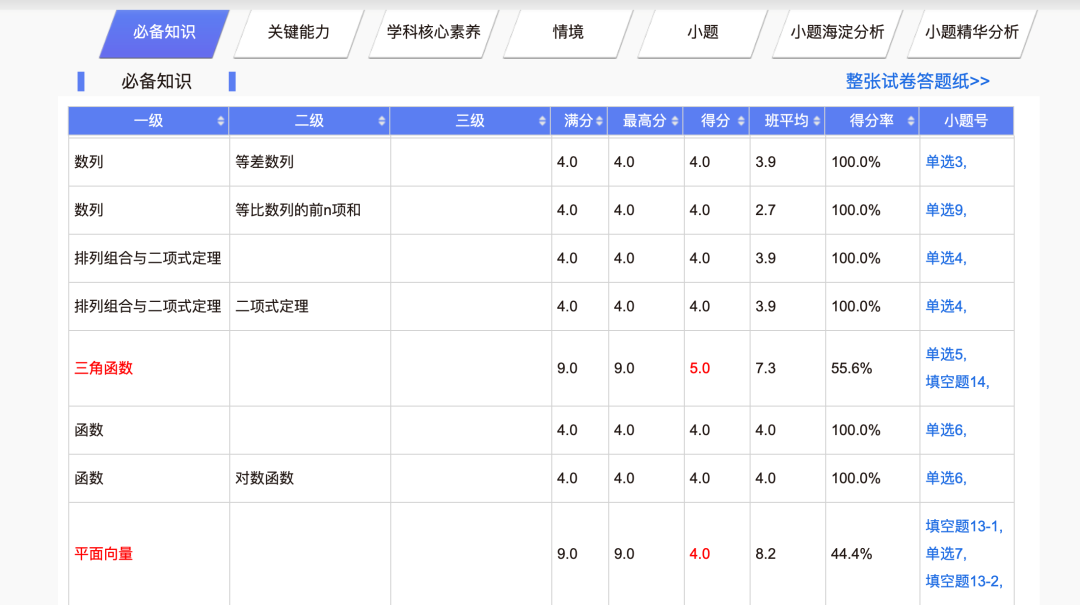Sort by the 最高分 column arrows
This screenshot has width=1080, height=605.
pos(675,121)
